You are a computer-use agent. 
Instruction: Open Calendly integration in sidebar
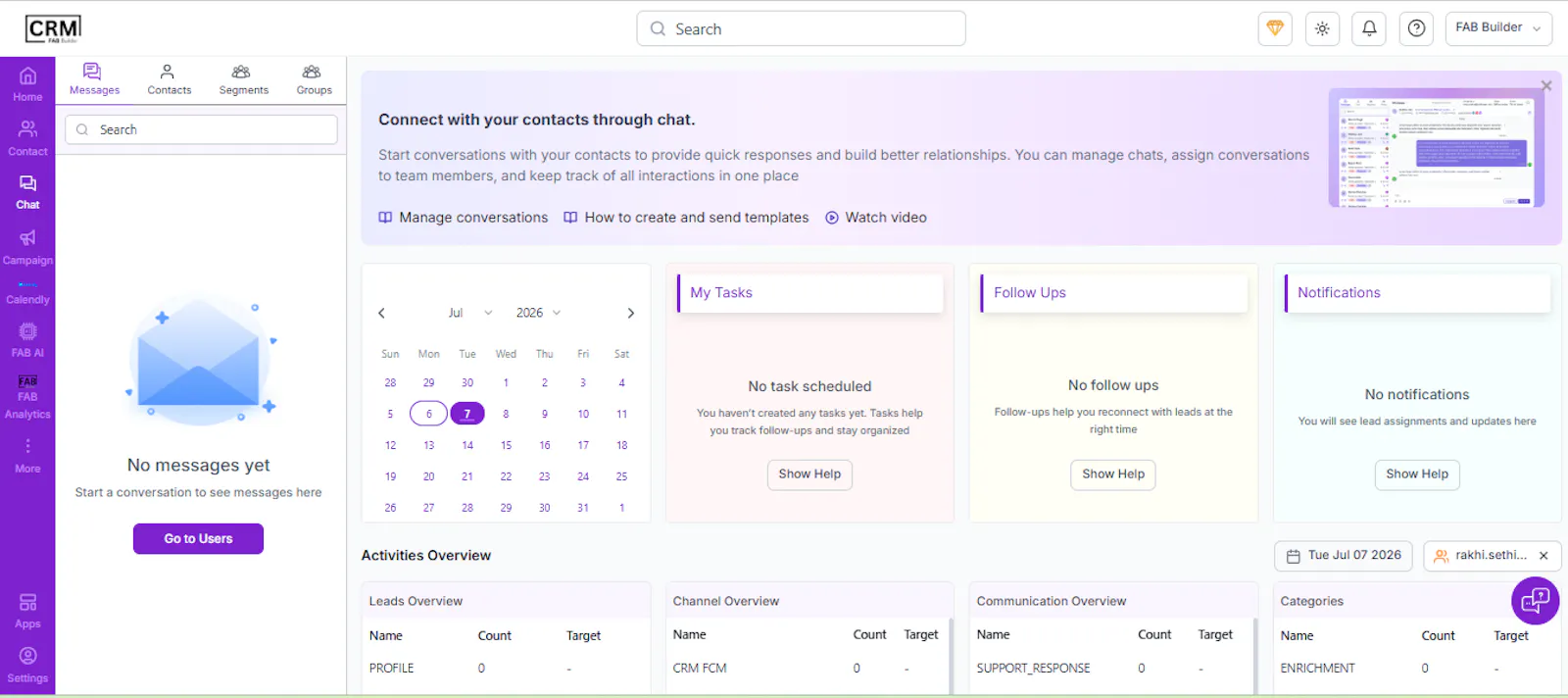27,292
